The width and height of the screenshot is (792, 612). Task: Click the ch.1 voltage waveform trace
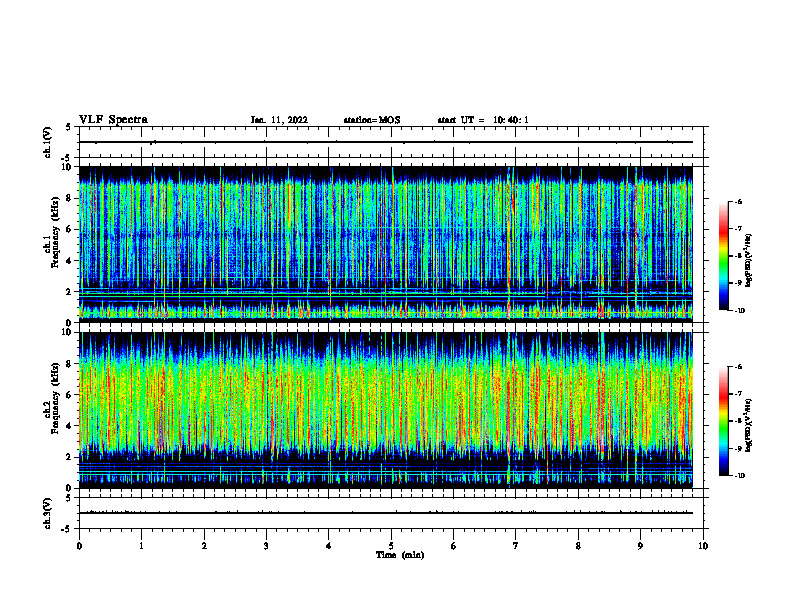click(386, 142)
